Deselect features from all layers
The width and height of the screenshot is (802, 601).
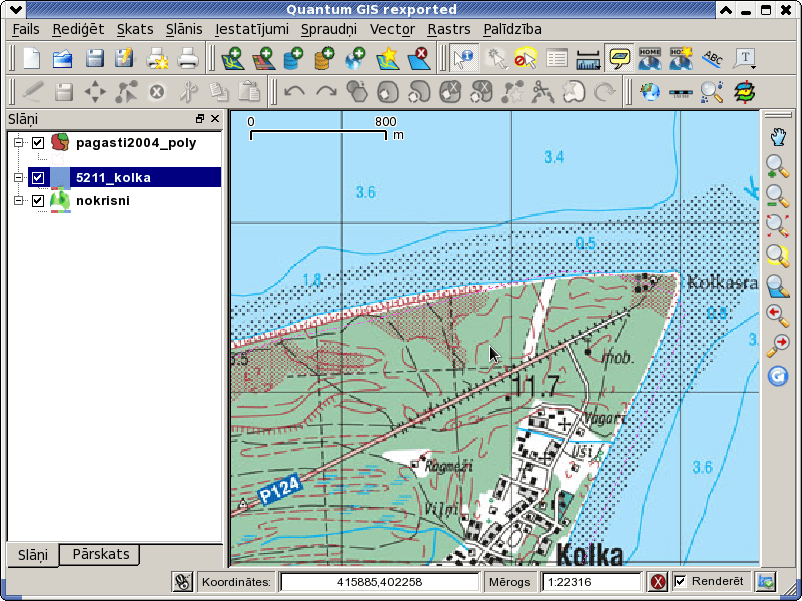[525, 58]
